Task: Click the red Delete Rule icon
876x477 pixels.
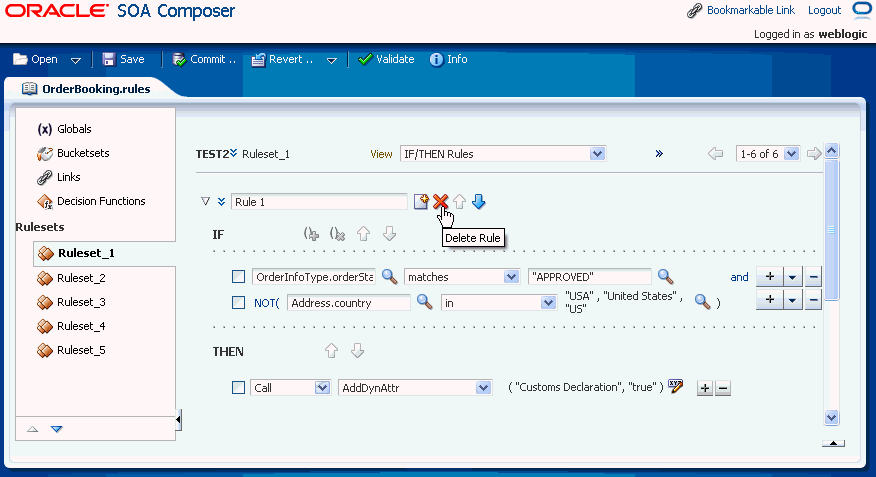Action: [x=440, y=202]
